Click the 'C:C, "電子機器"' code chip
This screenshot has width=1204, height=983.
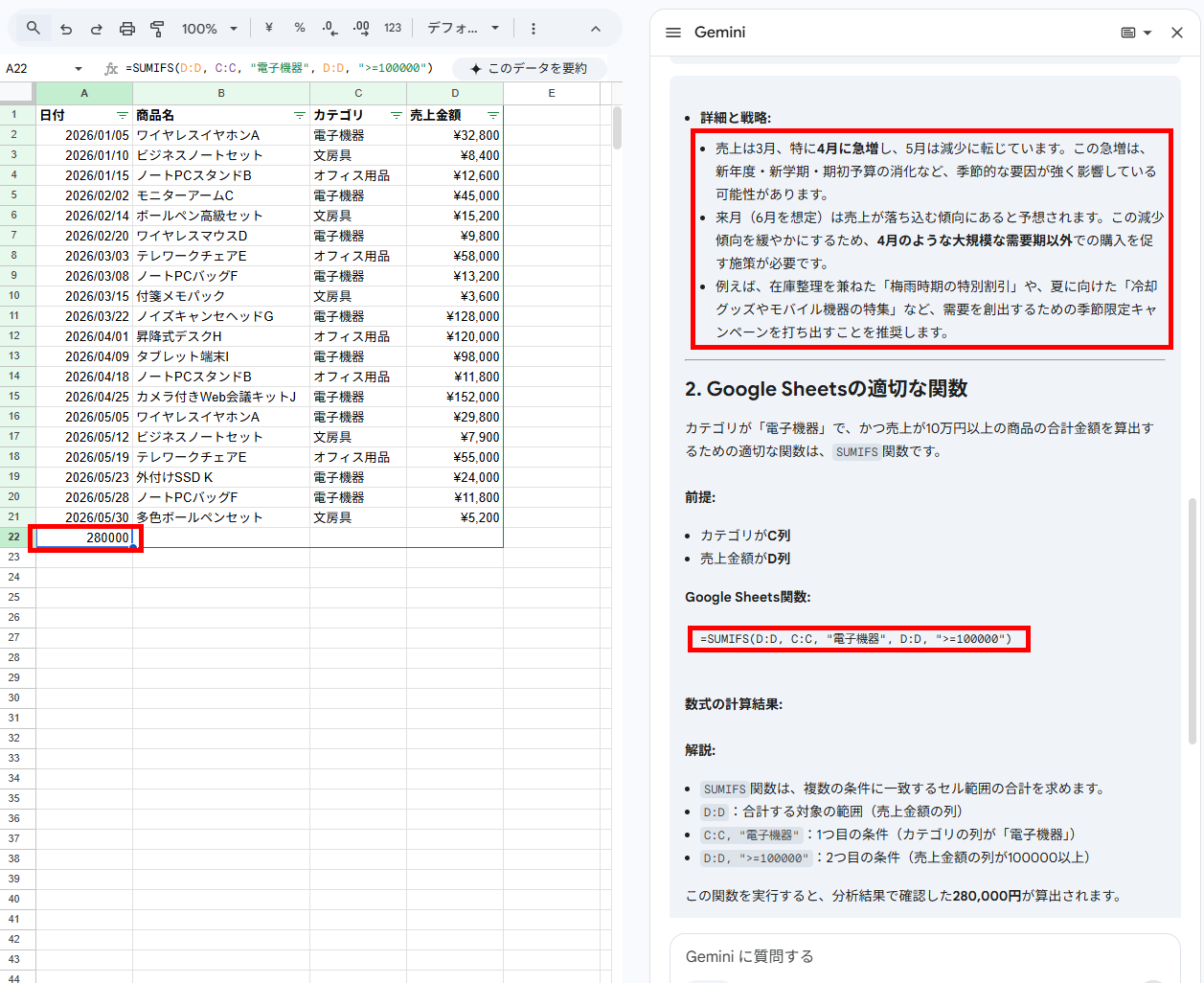tap(751, 835)
